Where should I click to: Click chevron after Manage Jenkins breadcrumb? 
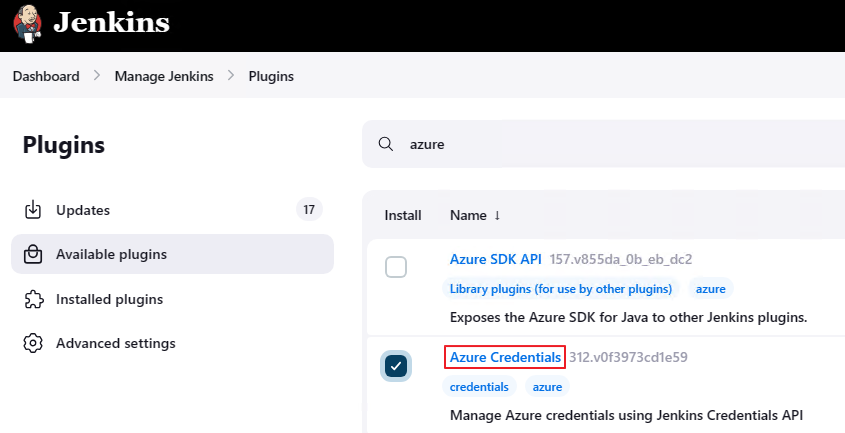(231, 75)
